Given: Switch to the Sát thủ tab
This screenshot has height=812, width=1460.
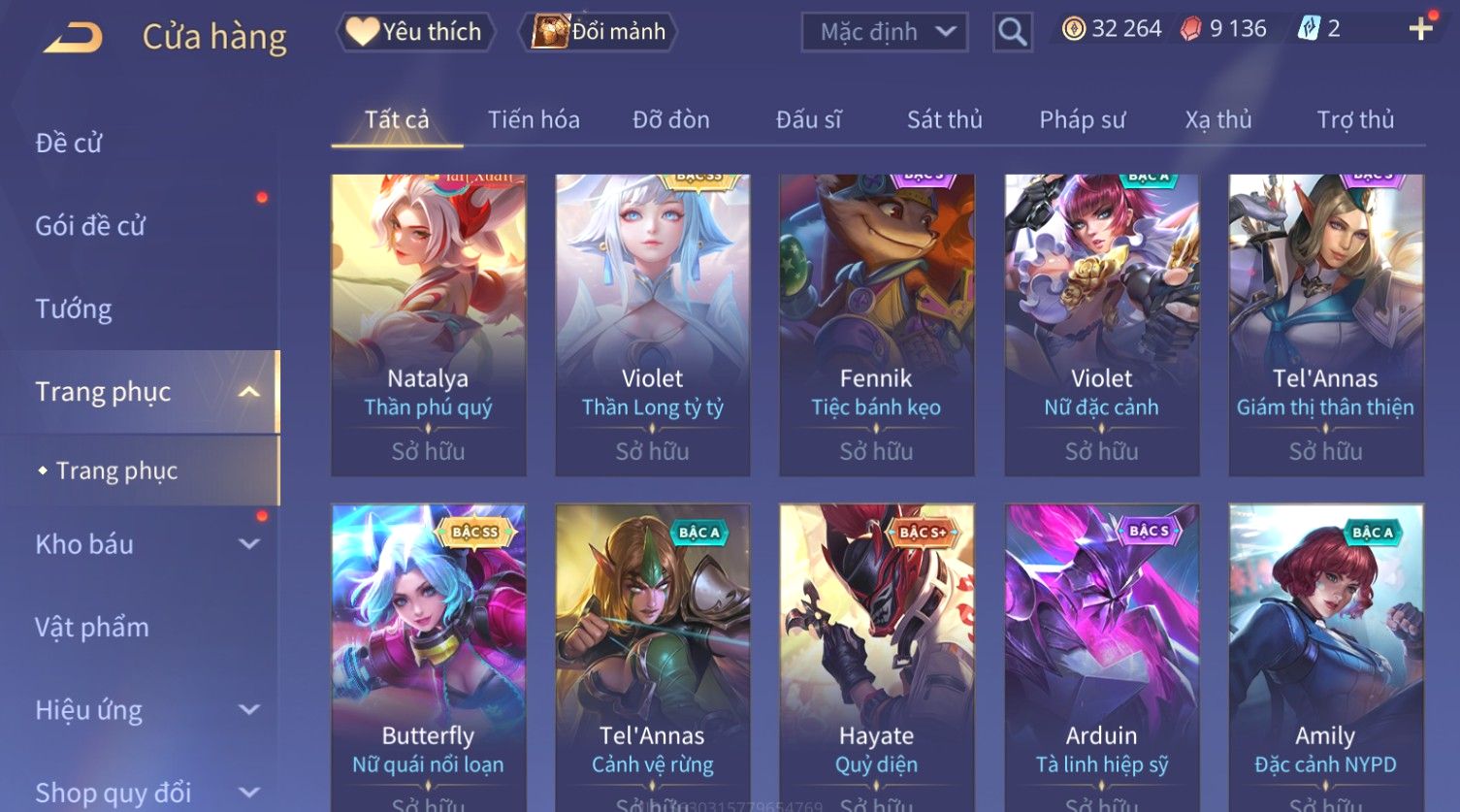Looking at the screenshot, I should click(x=945, y=119).
